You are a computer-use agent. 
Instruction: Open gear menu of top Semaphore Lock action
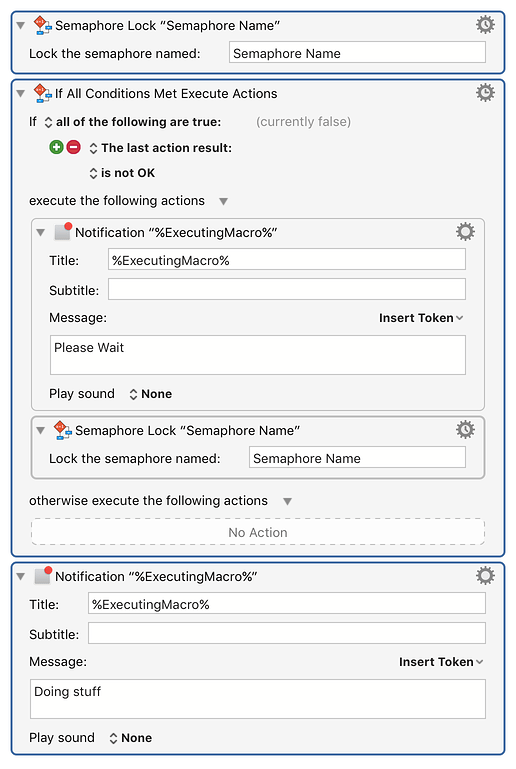[x=485, y=25]
